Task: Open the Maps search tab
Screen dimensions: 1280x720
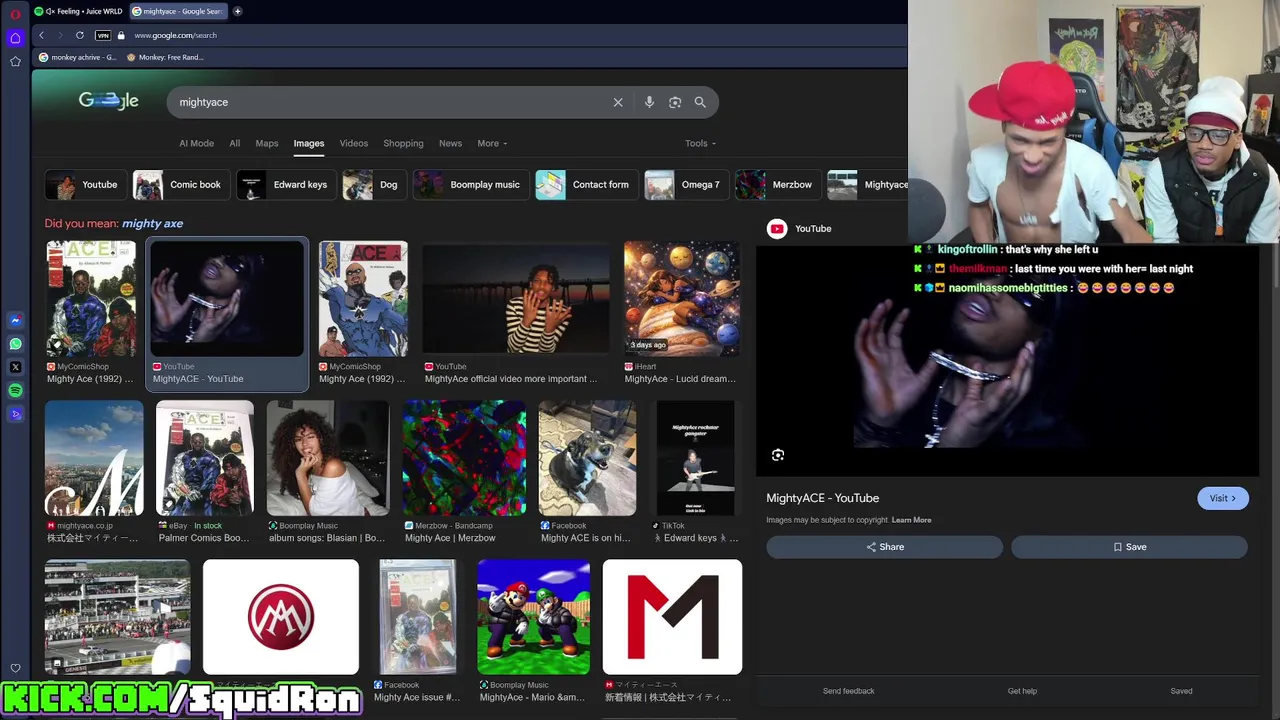Action: point(266,143)
